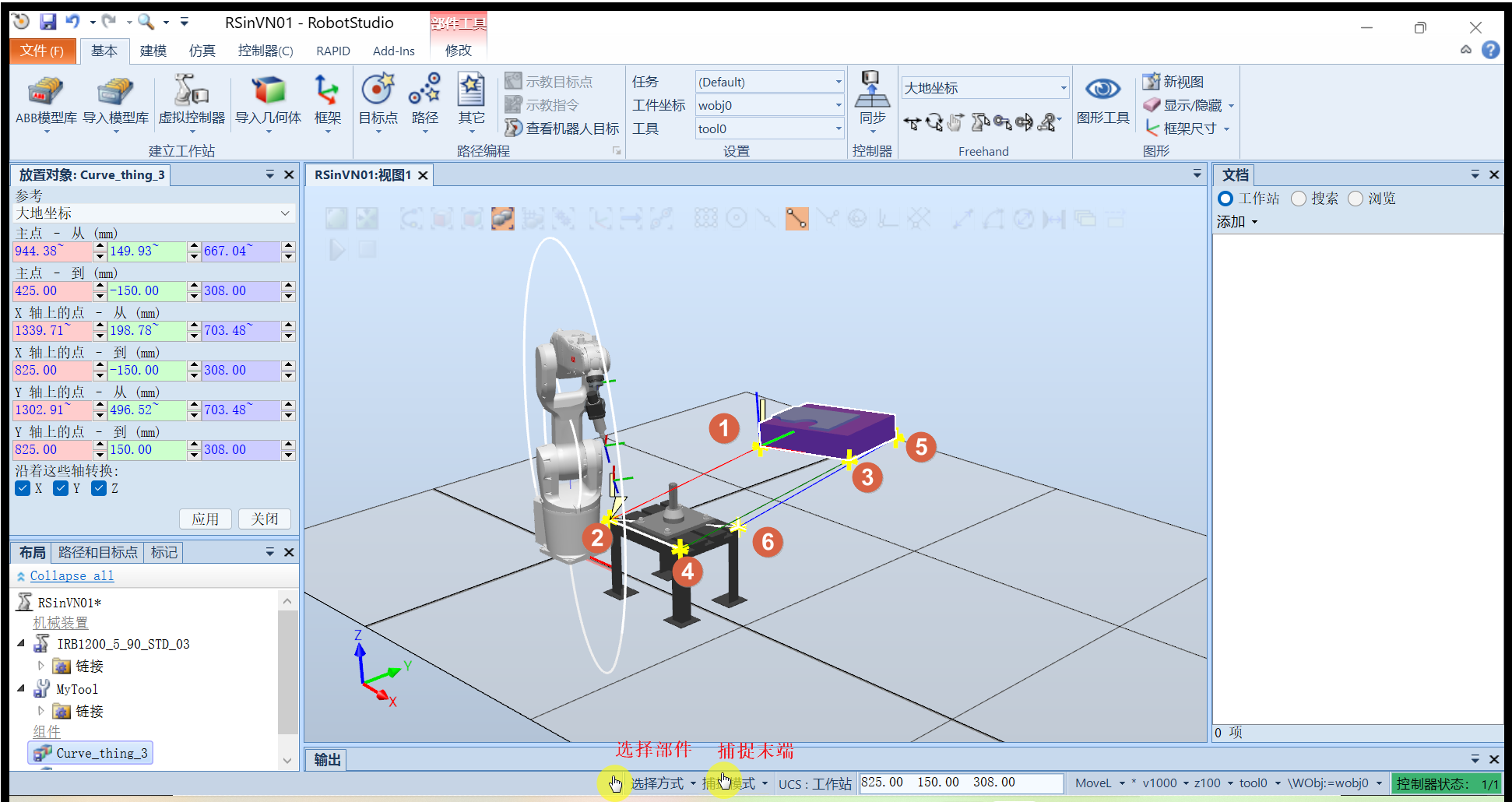Open the ABB模型库 library
This screenshot has width=1512, height=802.
pos(46,103)
